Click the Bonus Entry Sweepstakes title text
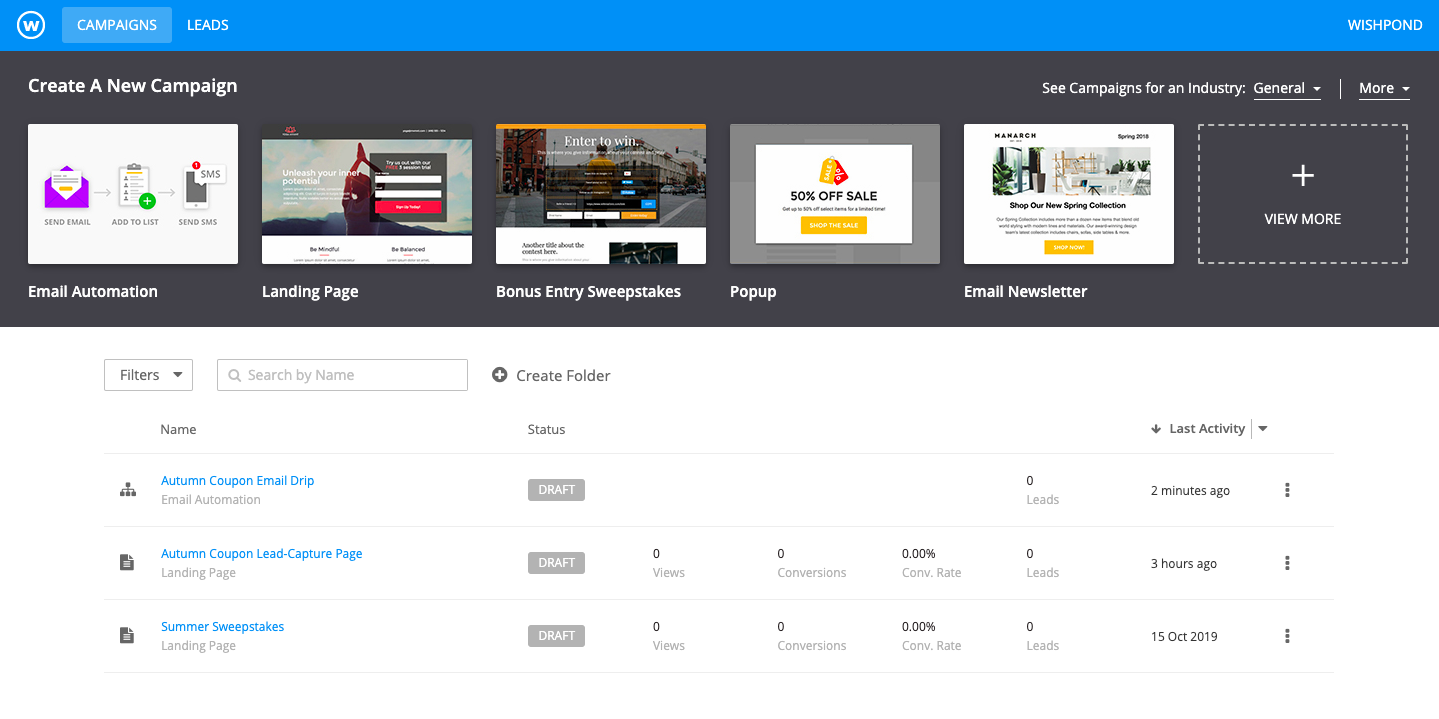The height and width of the screenshot is (719, 1439). coord(588,292)
